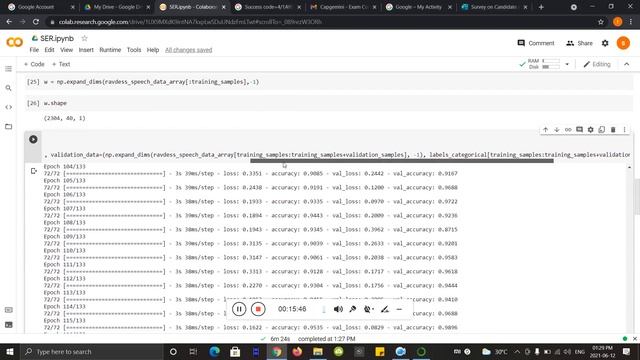This screenshot has width=640, height=360.
Task: Open Google account avatar in Colab
Action: coord(623,43)
